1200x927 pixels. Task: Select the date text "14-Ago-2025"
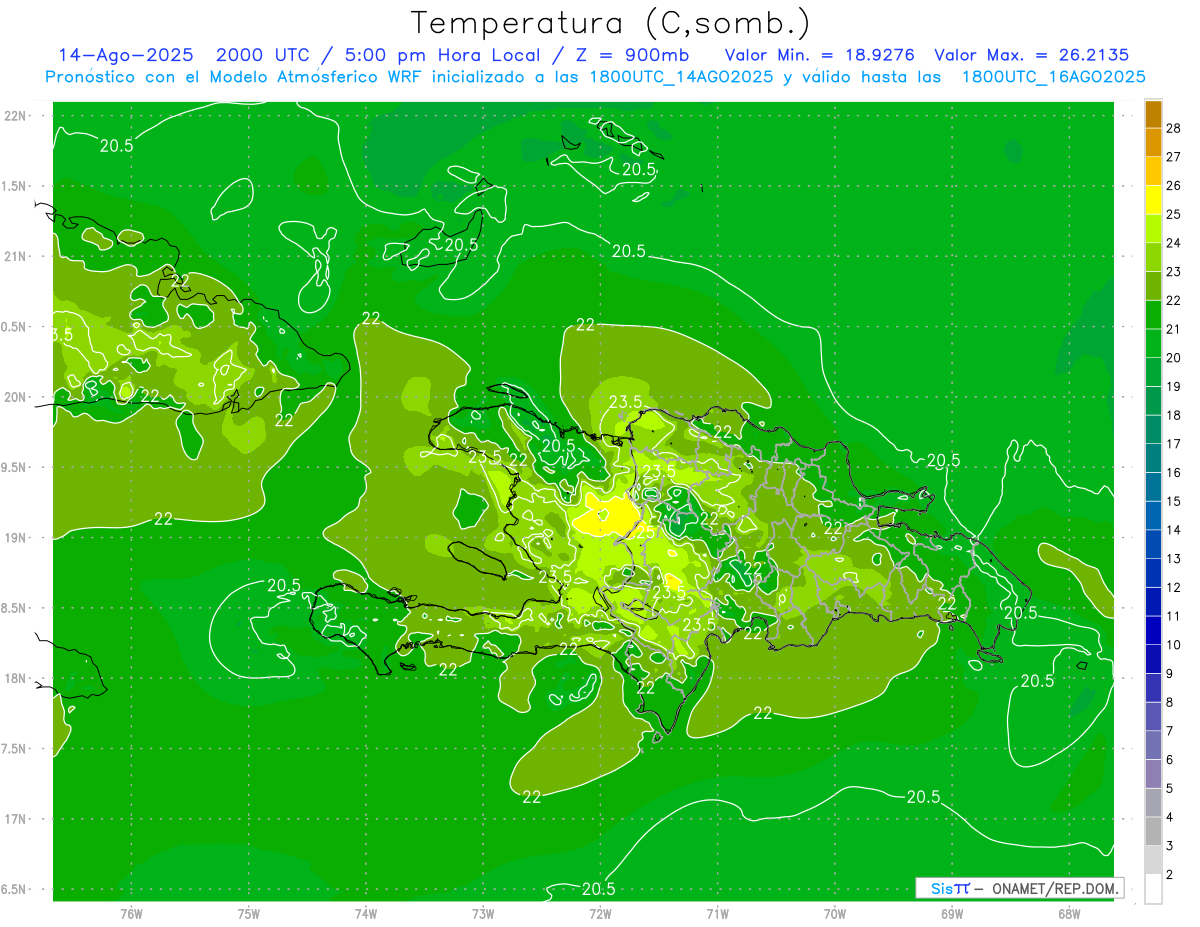point(126,56)
